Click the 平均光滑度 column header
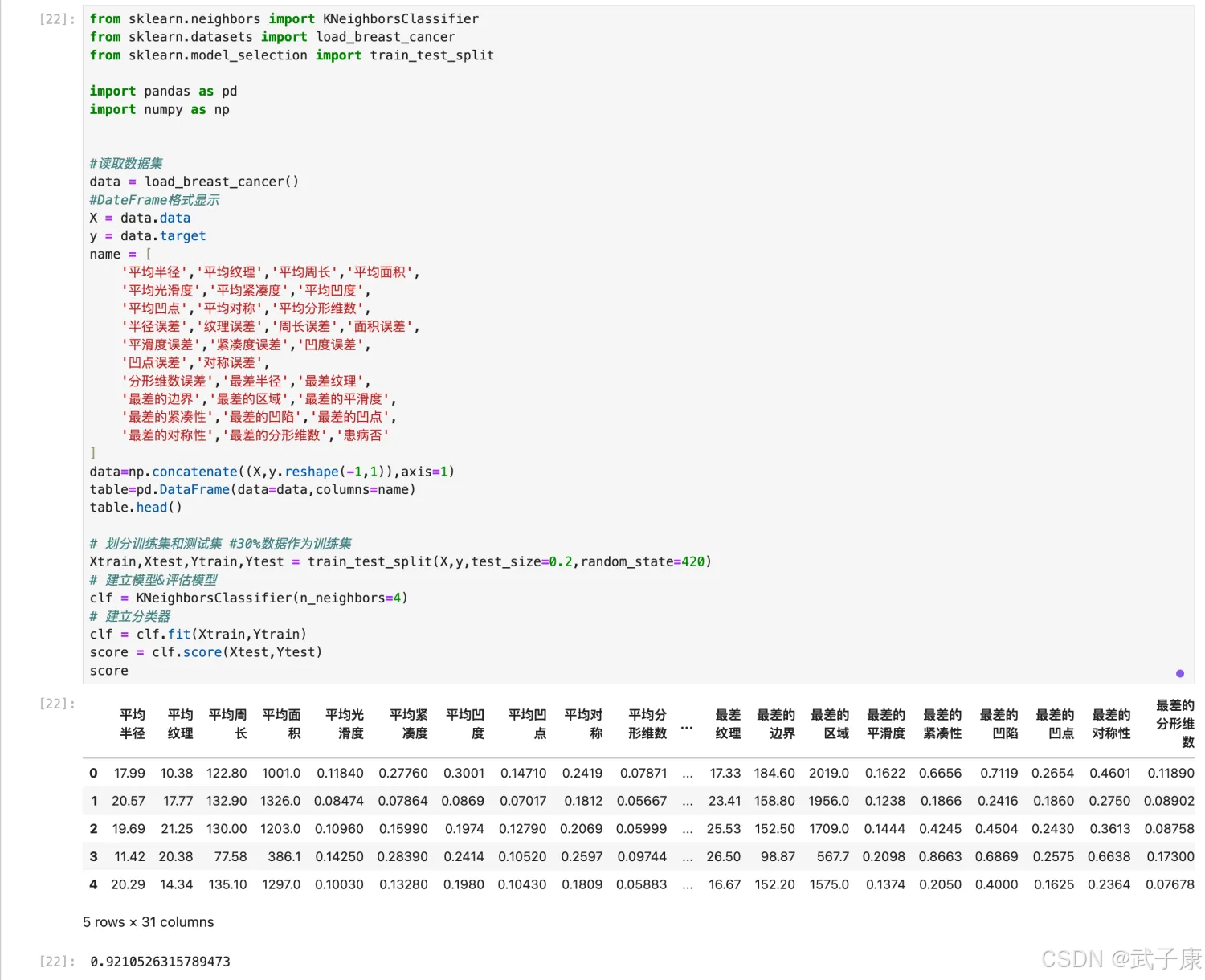Image resolution: width=1205 pixels, height=980 pixels. (345, 724)
